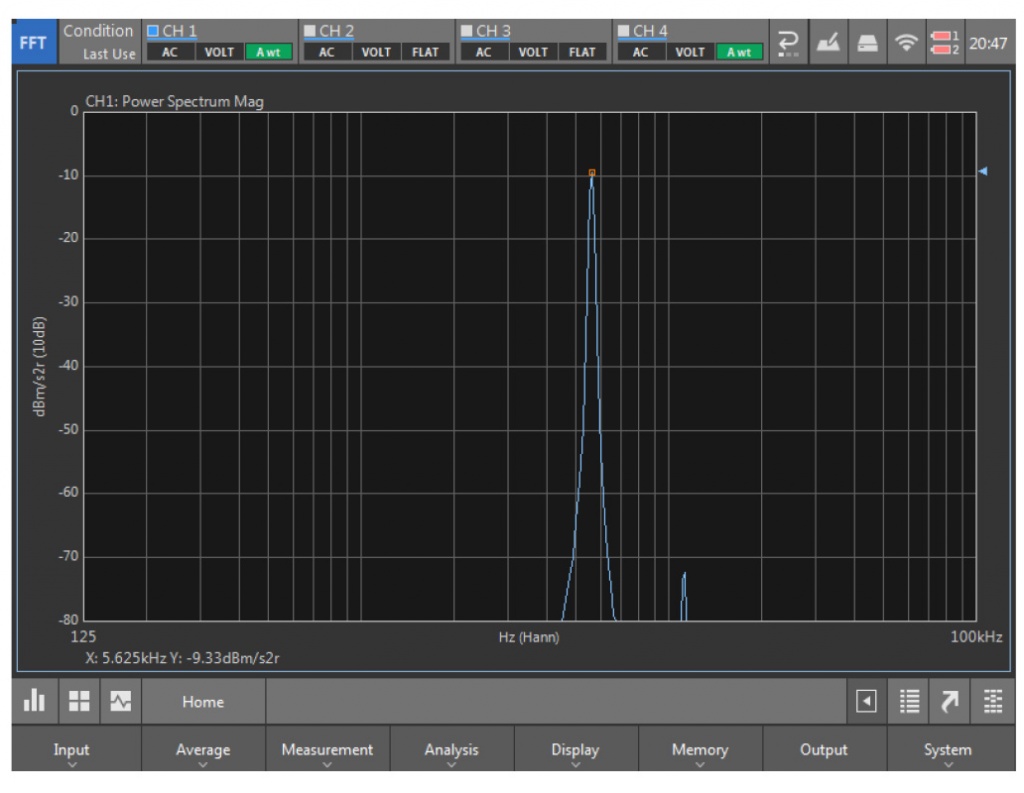Change CH 4 VOLT unit setting

pos(690,52)
